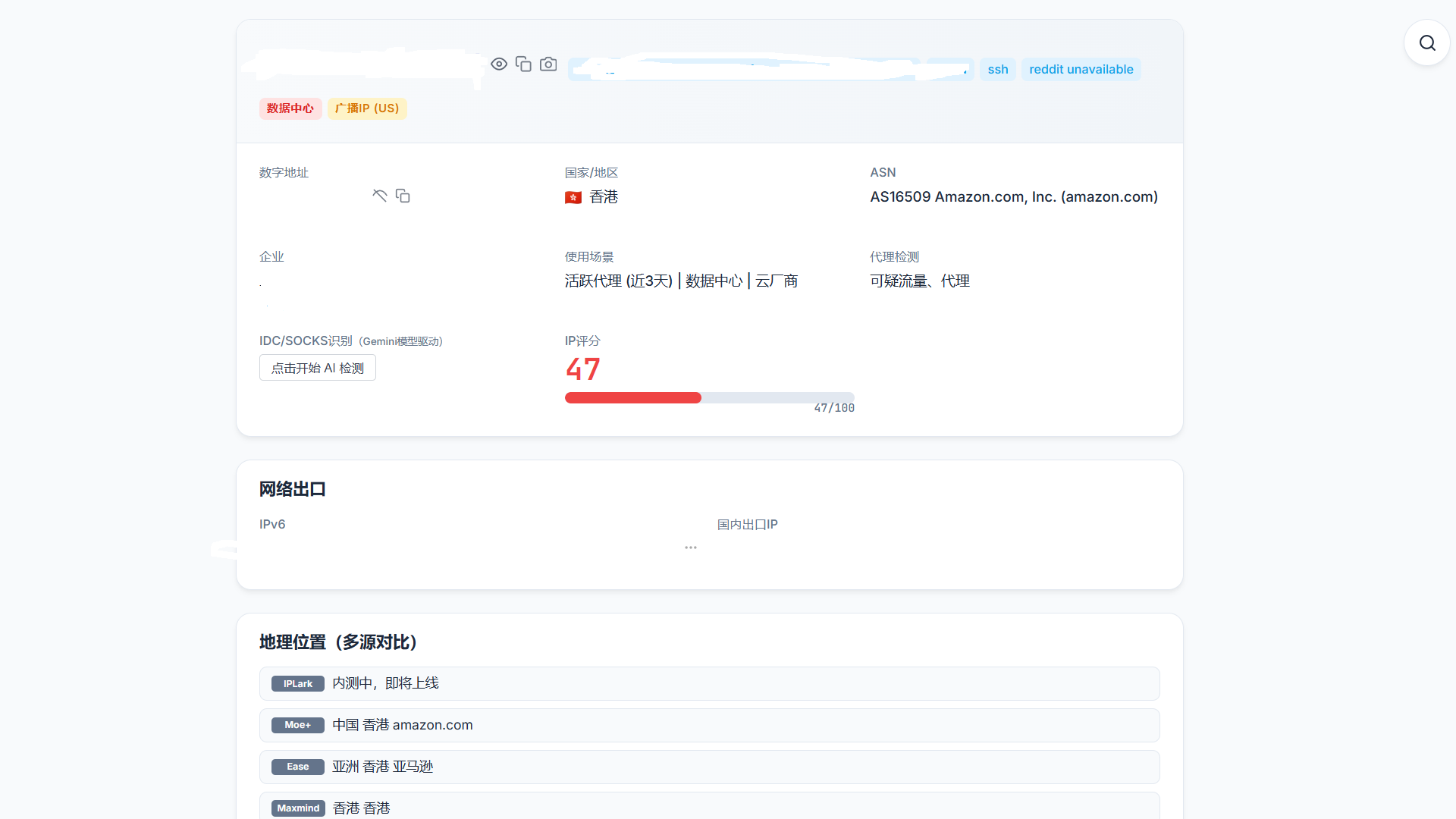Click the IP score progress bar
The height and width of the screenshot is (819, 1456).
click(710, 398)
